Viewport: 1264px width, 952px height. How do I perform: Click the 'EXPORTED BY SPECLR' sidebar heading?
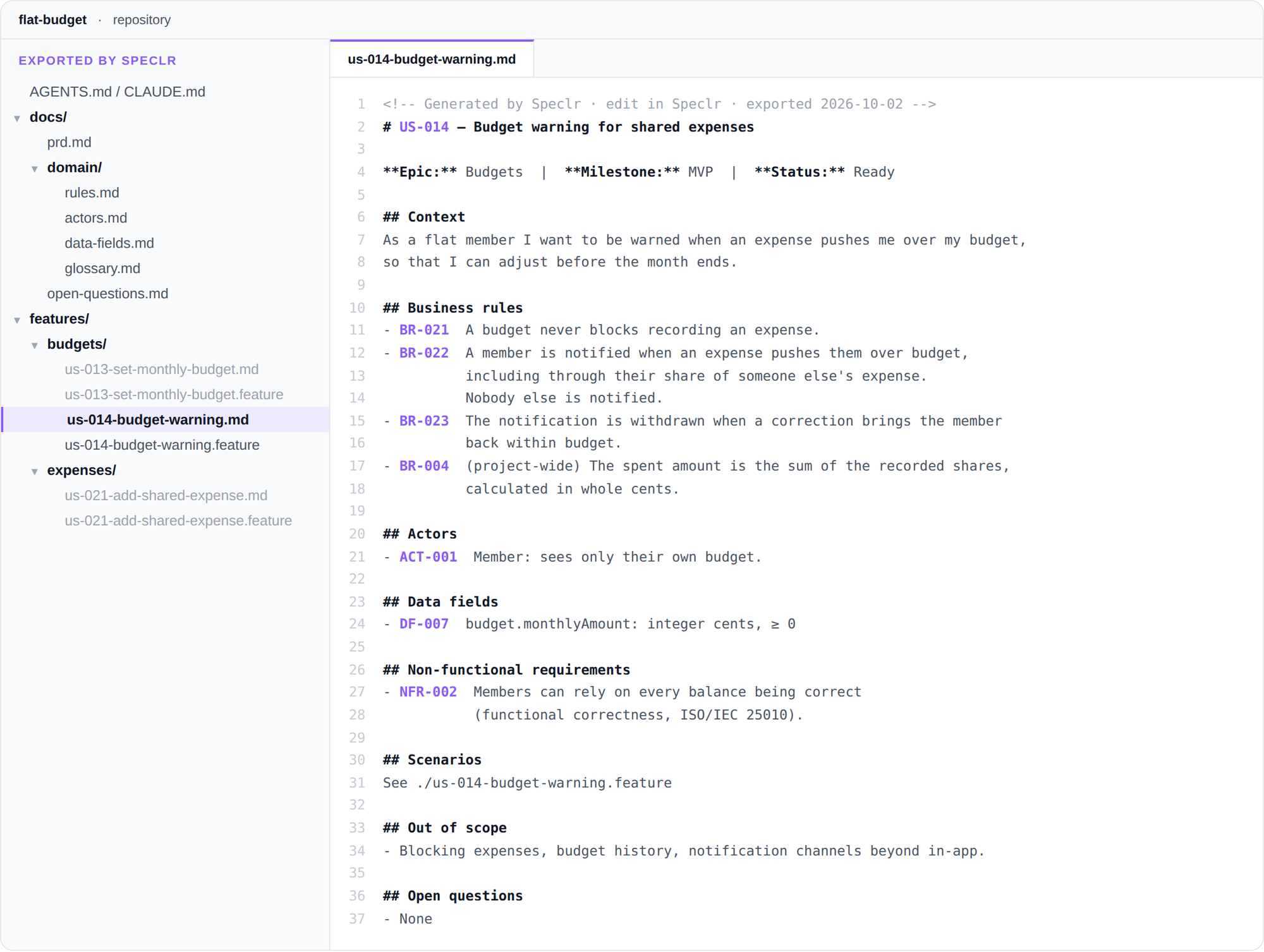(97, 61)
